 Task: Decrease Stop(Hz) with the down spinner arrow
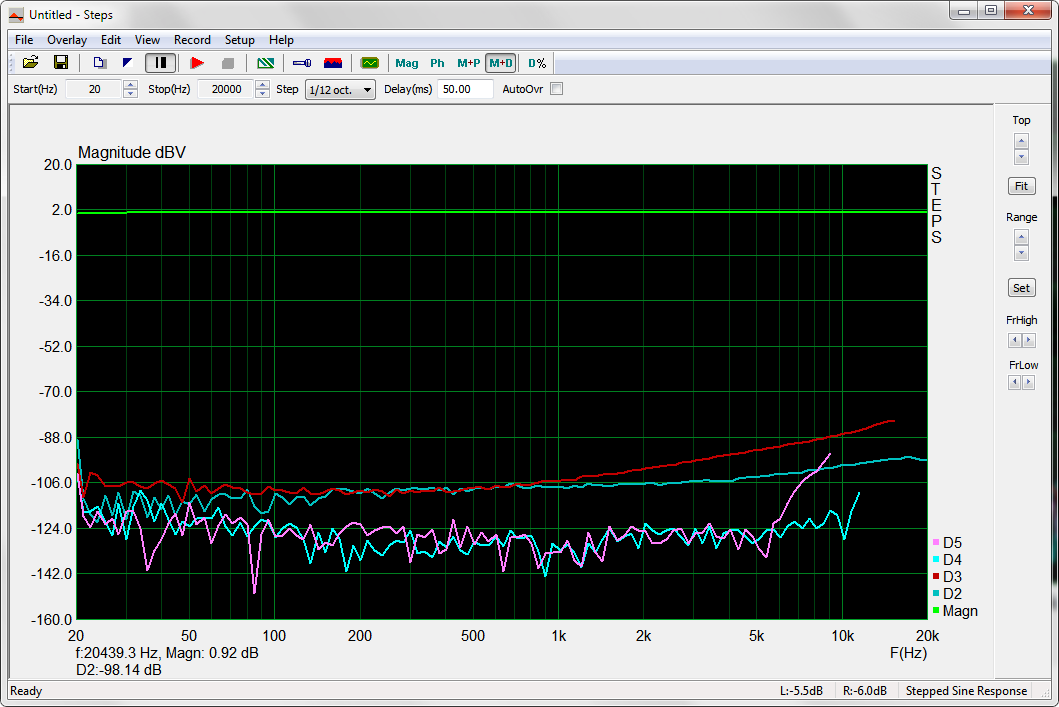point(262,94)
